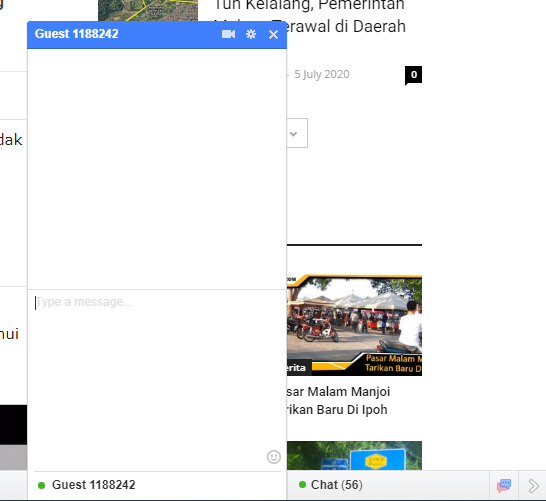Image resolution: width=546 pixels, height=501 pixels.
Task: Open the Tun Kelalang article headline
Action: (310, 16)
